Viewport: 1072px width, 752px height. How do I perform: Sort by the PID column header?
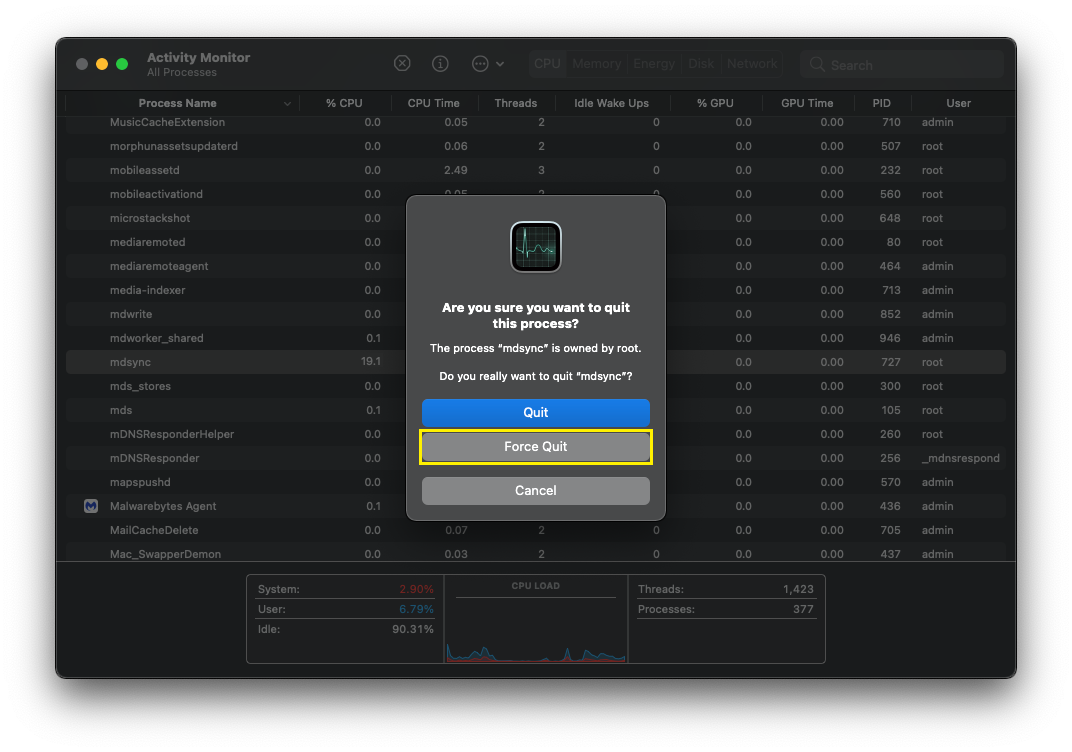(881, 103)
